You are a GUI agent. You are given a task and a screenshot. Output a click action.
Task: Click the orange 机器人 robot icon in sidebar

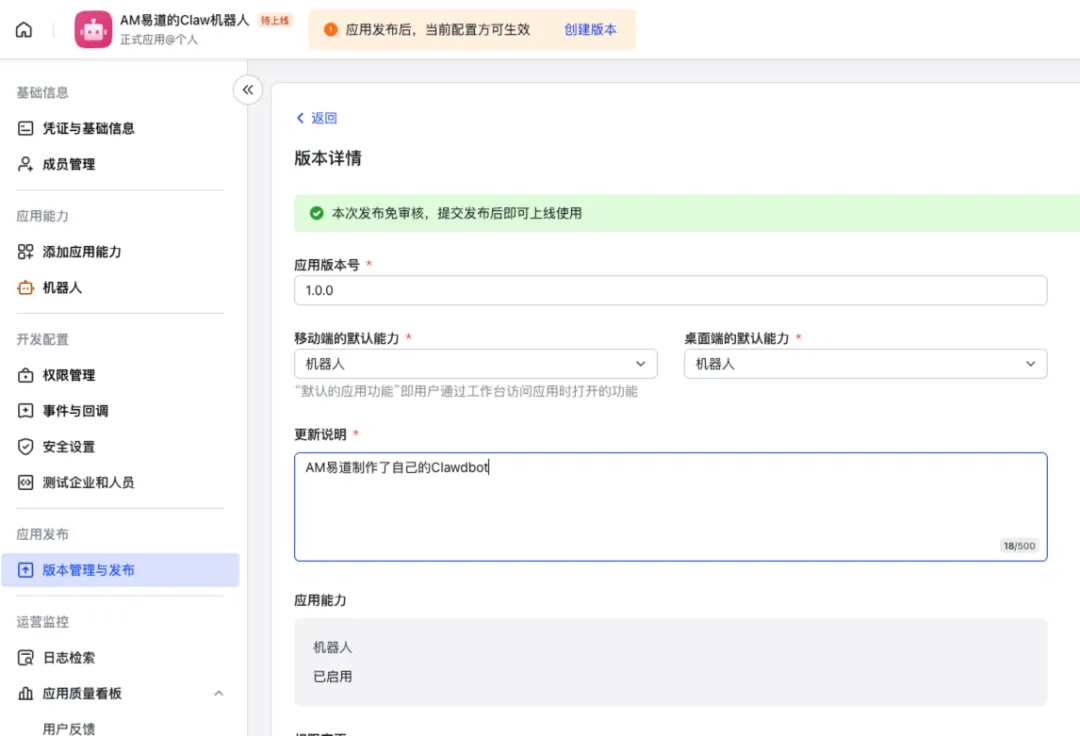[26, 288]
